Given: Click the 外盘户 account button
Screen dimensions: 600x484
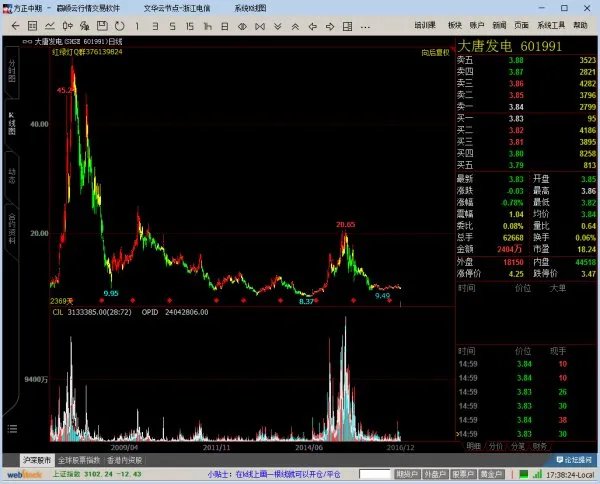Looking at the screenshot, I should (x=435, y=473).
